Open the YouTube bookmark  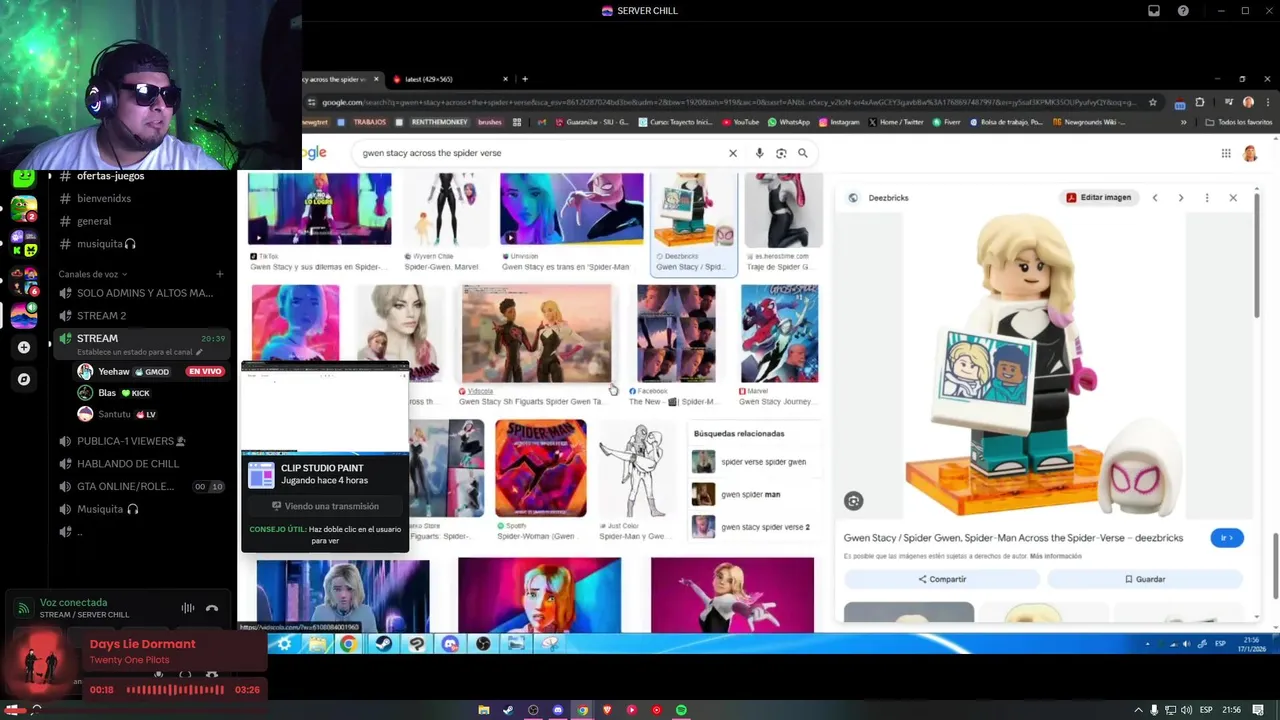click(x=740, y=122)
